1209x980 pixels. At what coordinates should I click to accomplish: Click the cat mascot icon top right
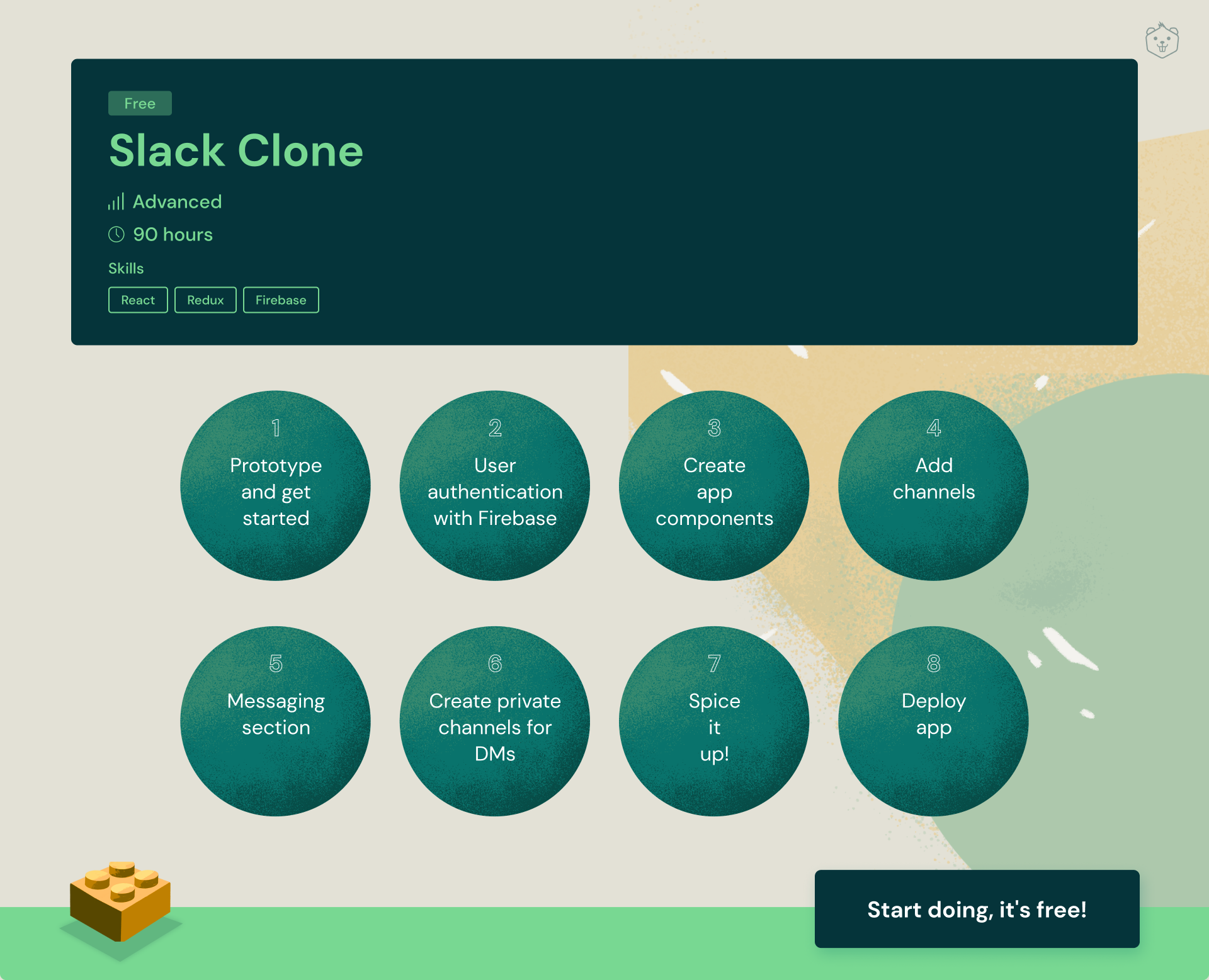[1164, 39]
